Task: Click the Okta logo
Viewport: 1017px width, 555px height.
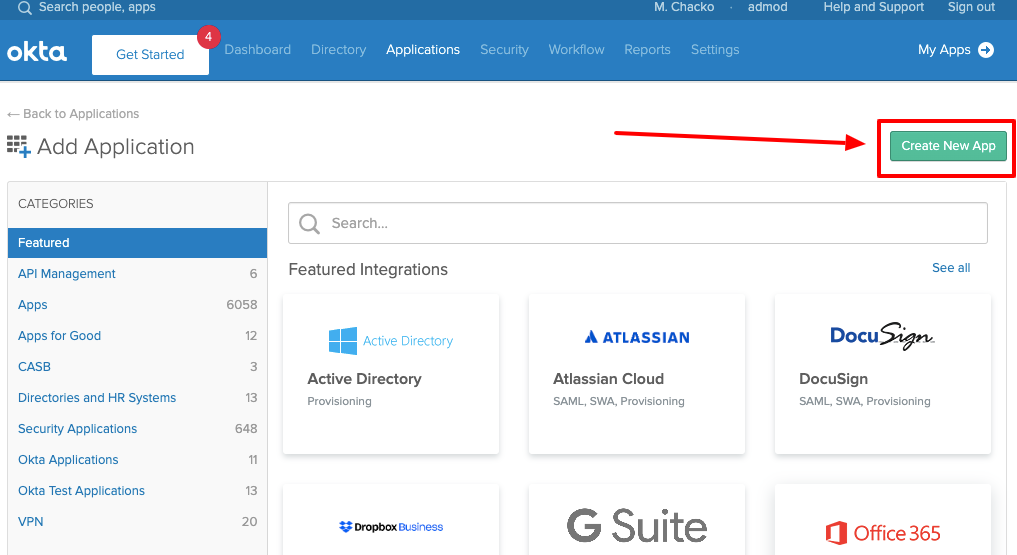Action: click(37, 52)
